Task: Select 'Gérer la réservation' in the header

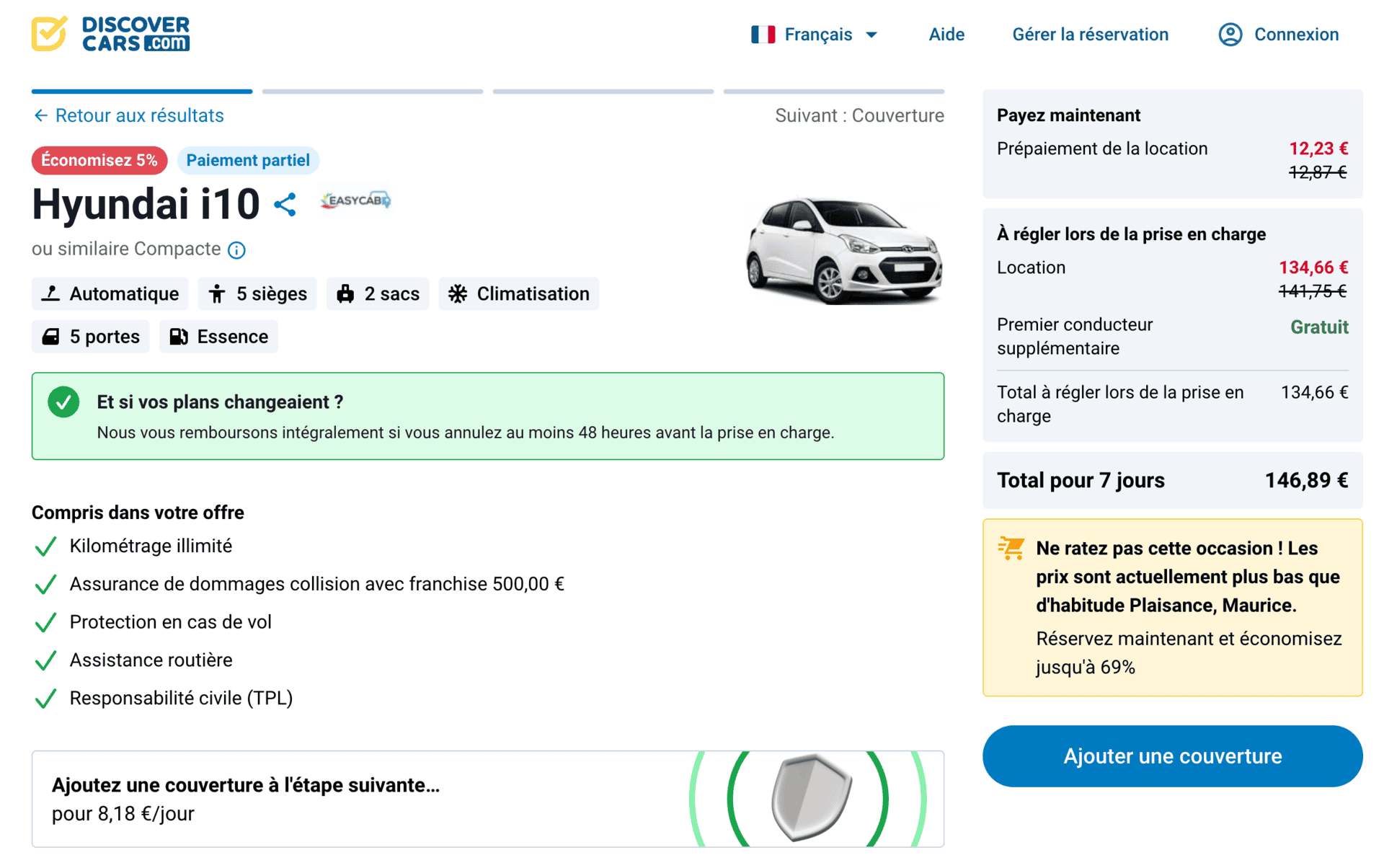Action: coord(1090,34)
